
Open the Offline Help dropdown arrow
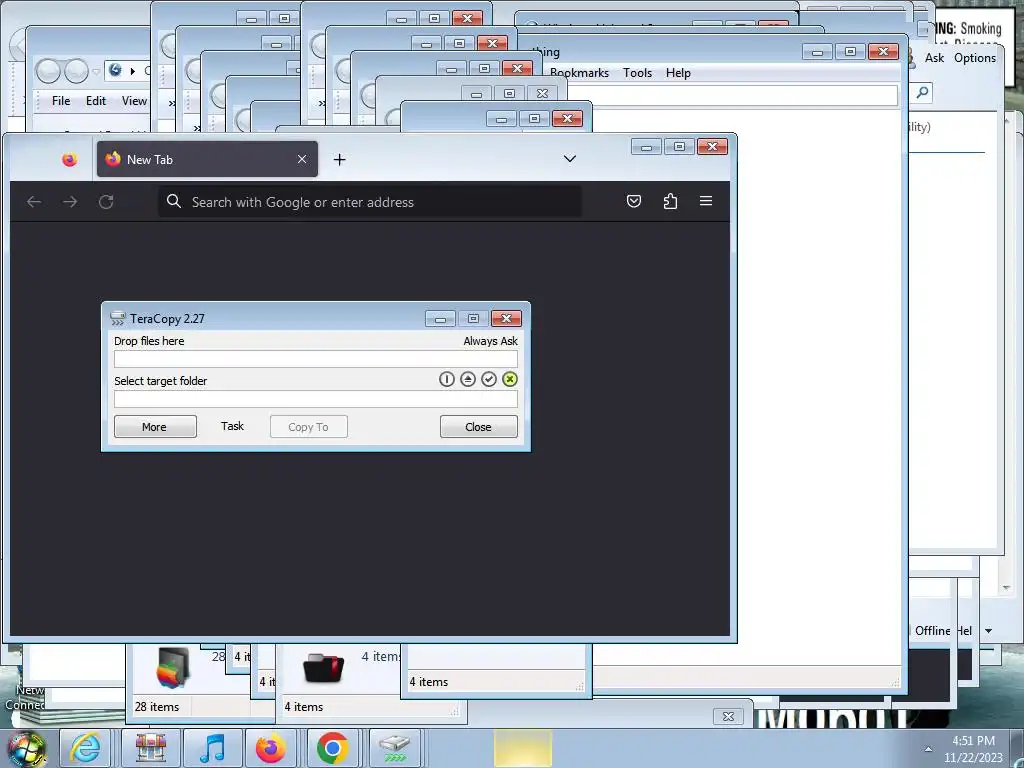click(988, 631)
